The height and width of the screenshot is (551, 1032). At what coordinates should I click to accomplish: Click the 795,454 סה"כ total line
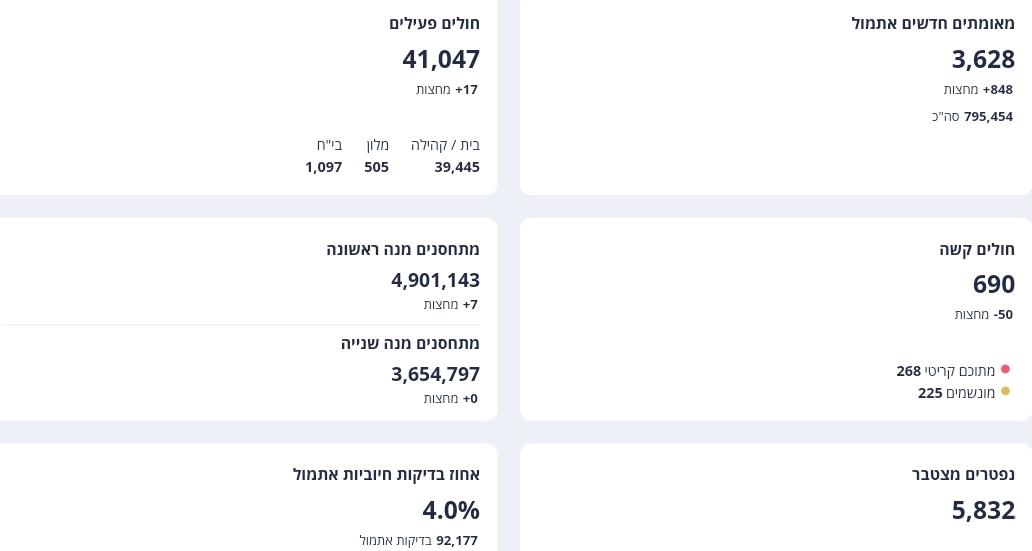pos(972,116)
